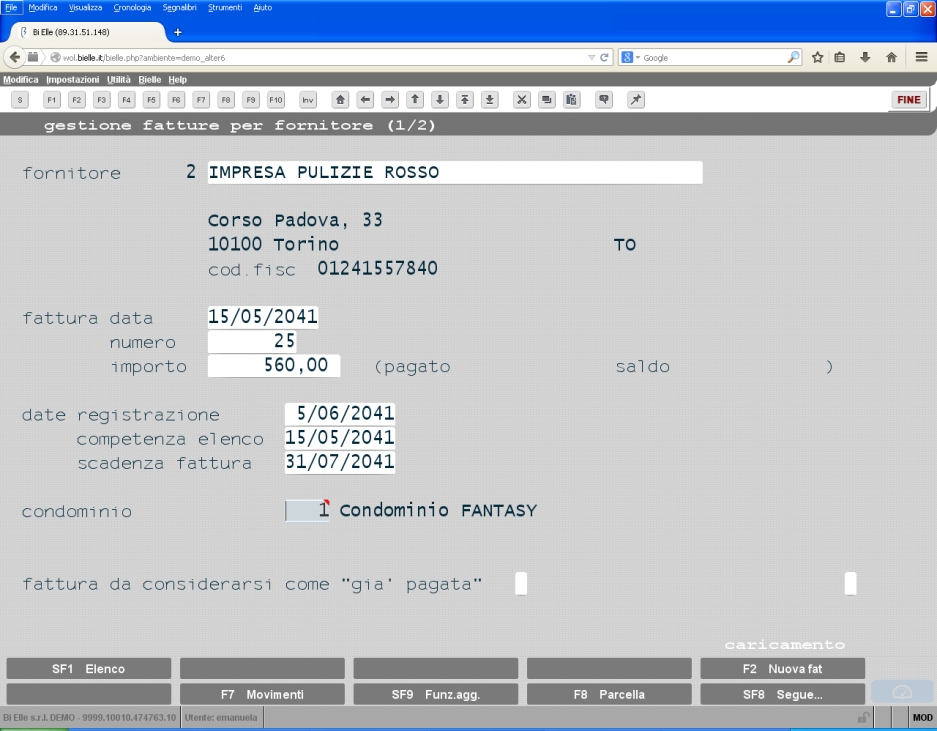
Task: Click the F5 toolbar key button
Action: 151,100
